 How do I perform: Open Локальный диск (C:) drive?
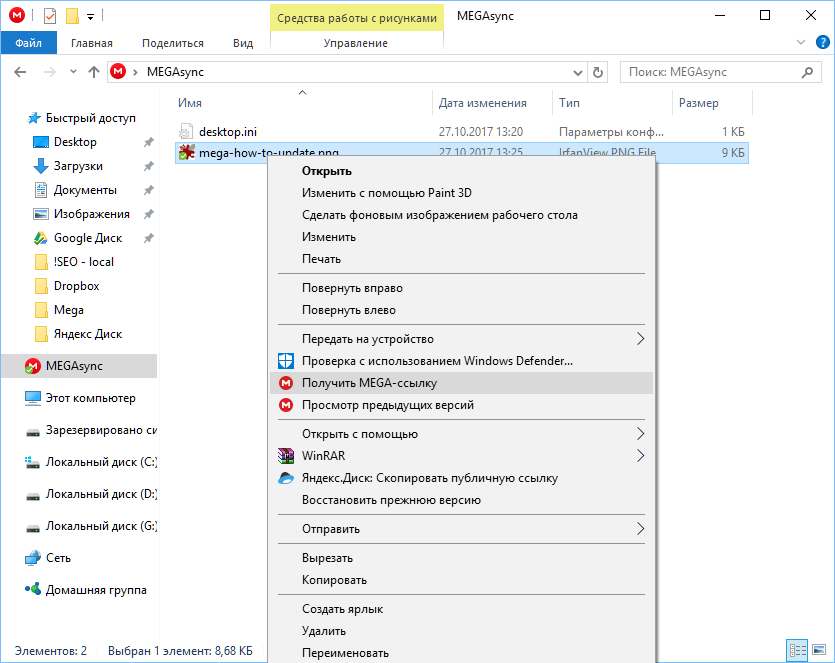(101, 462)
